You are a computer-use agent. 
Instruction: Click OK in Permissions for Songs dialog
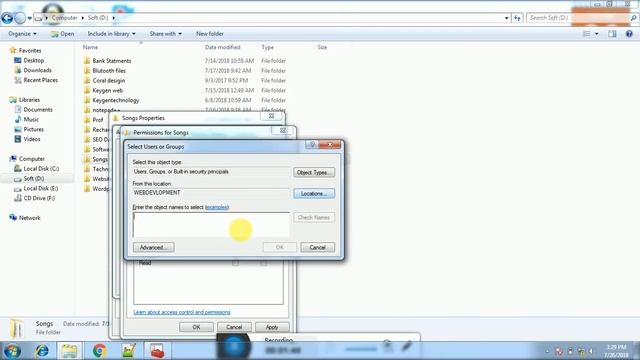tap(196, 327)
